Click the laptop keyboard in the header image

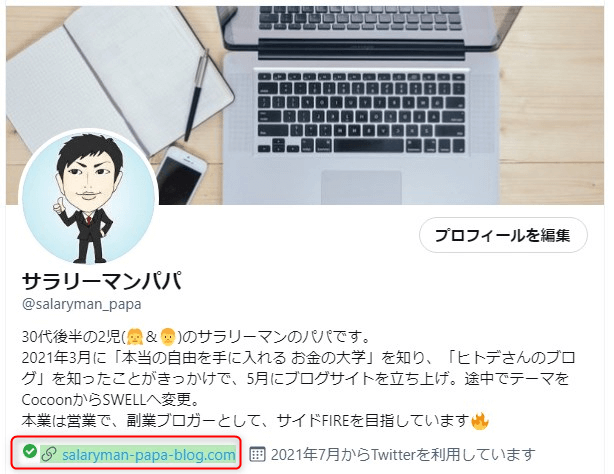[361, 111]
